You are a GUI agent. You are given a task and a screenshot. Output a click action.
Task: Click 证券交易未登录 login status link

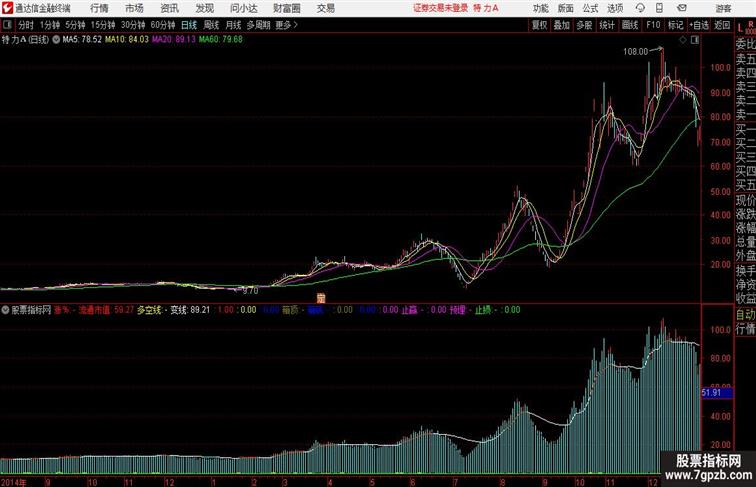point(441,8)
